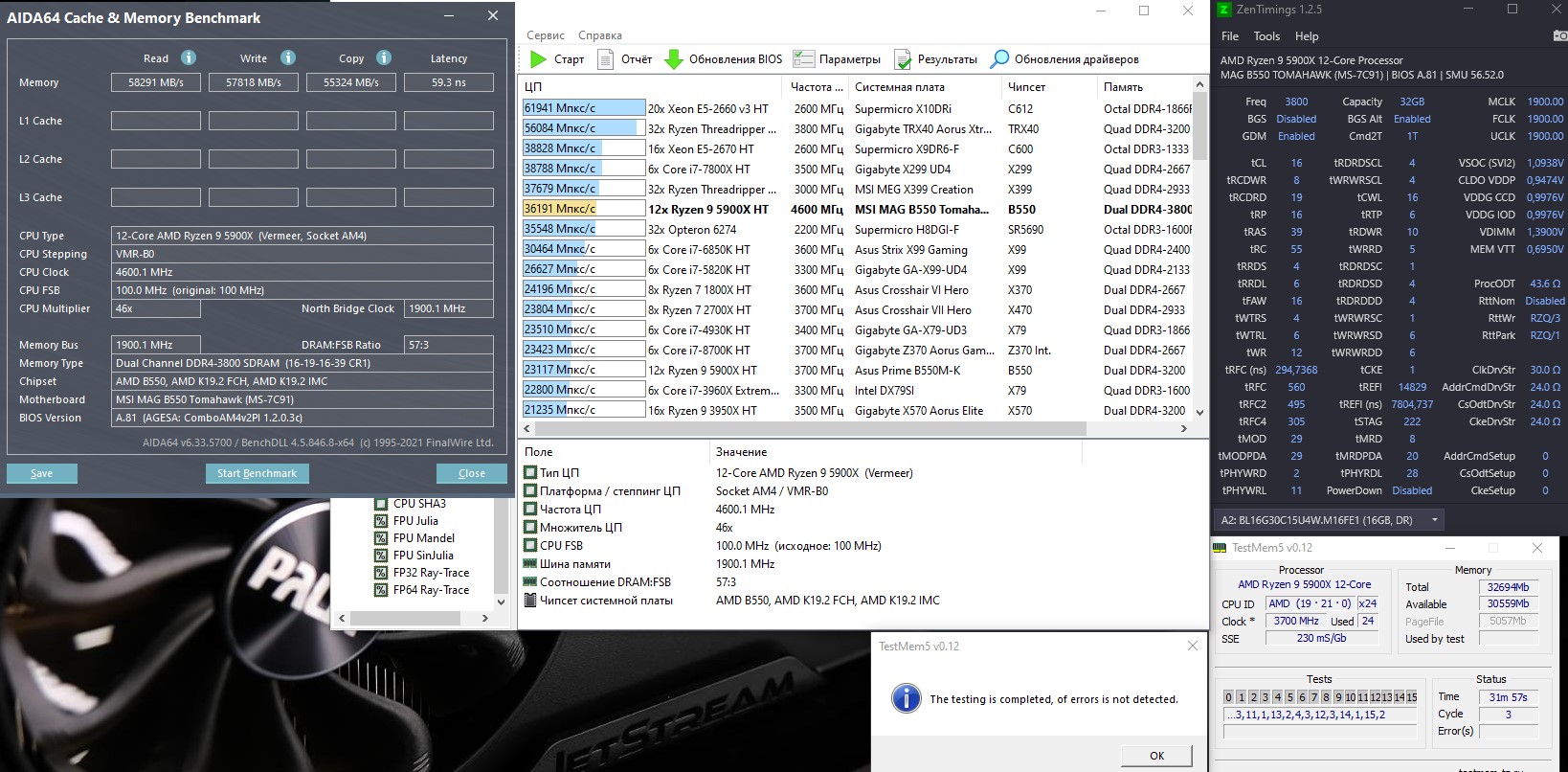Click the Memory Copy value 55324 MB/s
The image size is (1568, 772).
[x=351, y=82]
